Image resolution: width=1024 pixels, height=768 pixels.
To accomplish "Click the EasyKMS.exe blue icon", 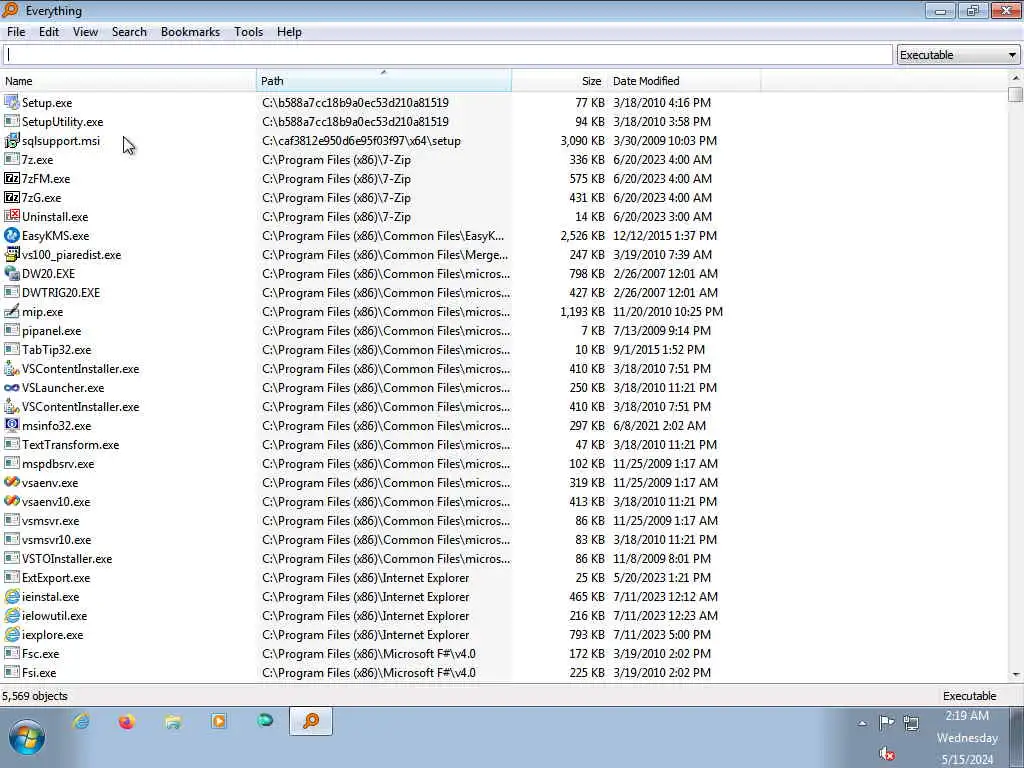I will [12, 235].
